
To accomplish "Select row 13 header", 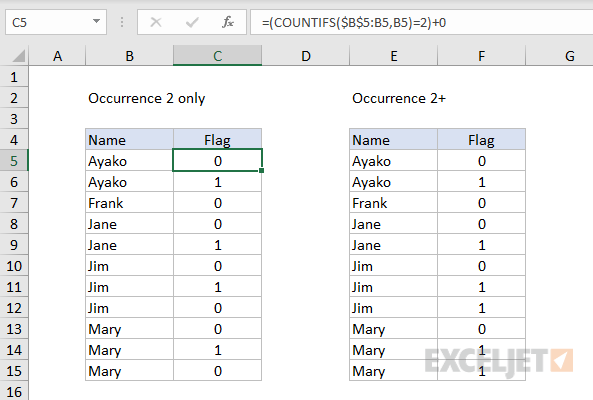I will click(x=14, y=329).
